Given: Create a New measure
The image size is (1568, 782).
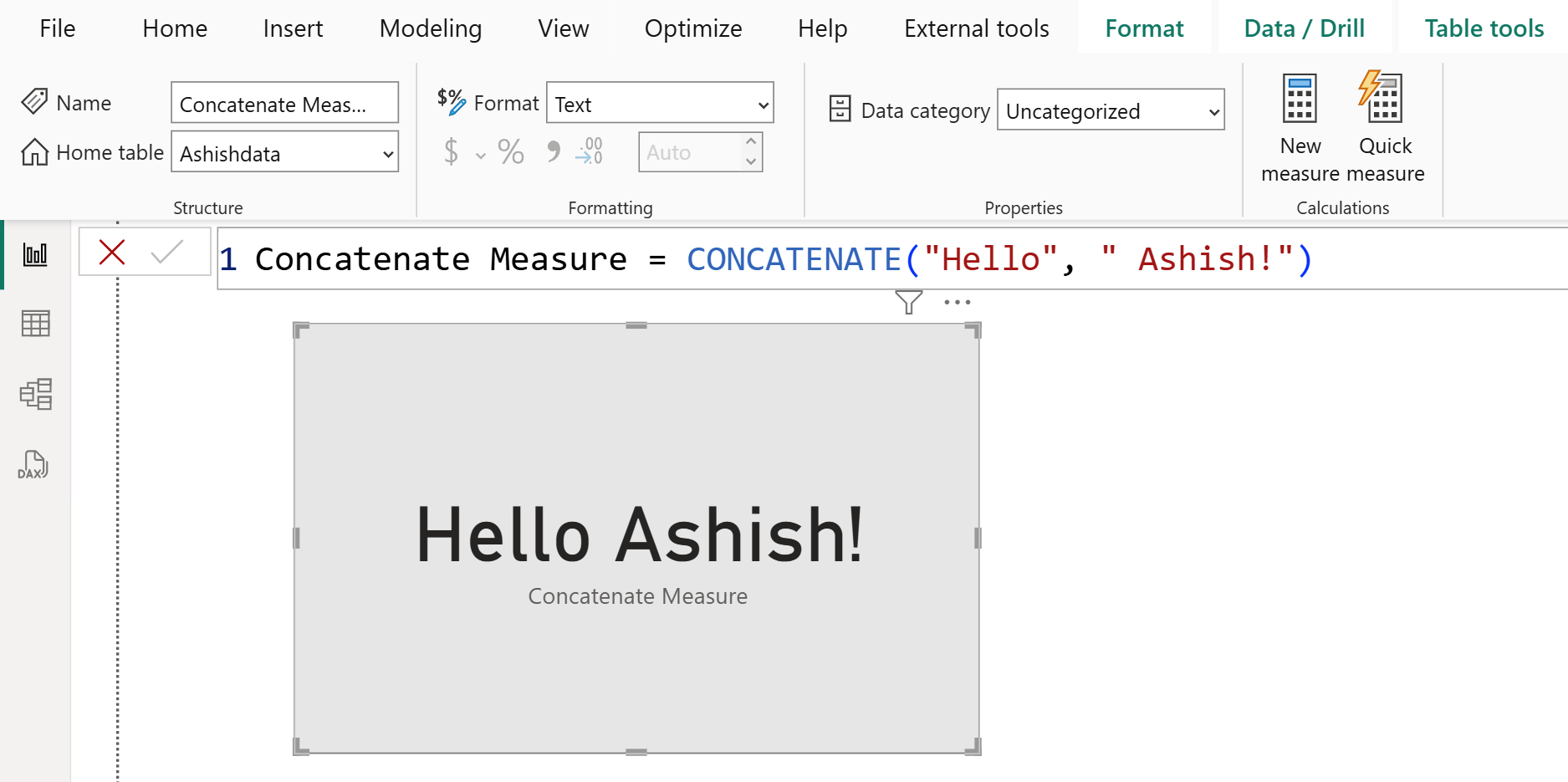Looking at the screenshot, I should (x=1300, y=125).
